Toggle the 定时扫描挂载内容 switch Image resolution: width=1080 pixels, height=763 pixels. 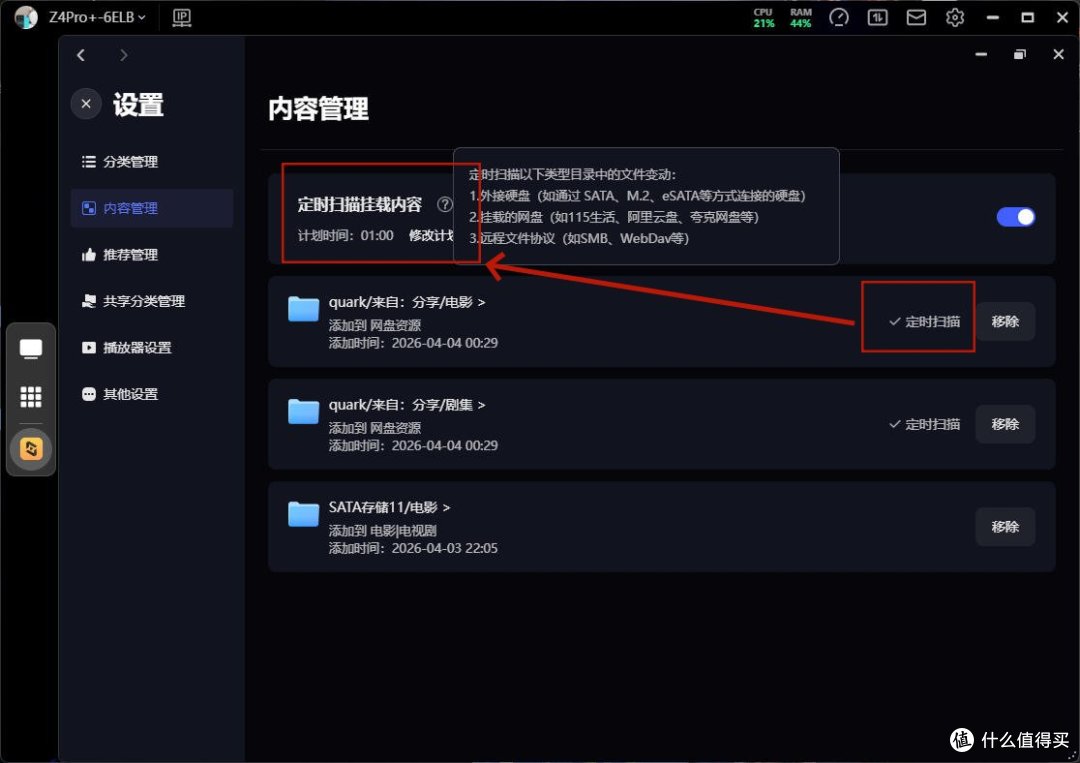1015,217
